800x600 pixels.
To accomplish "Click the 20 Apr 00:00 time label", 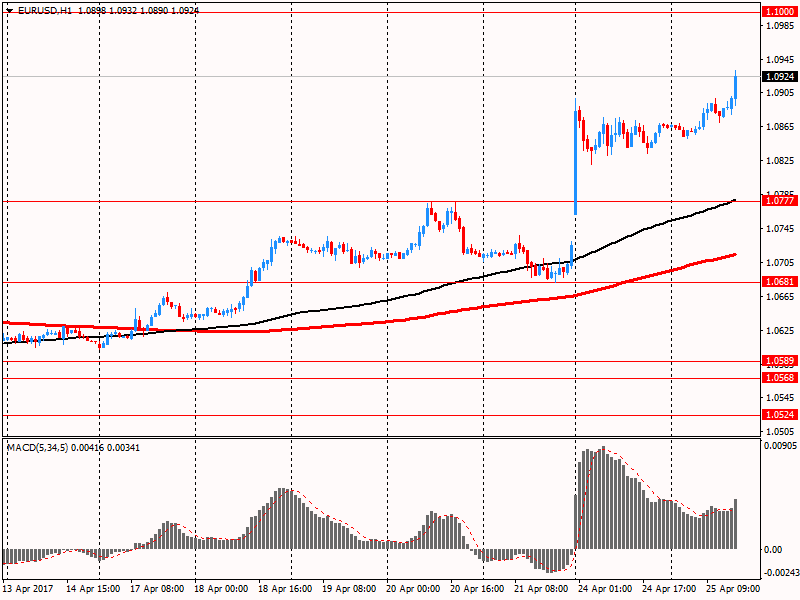I will [413, 589].
